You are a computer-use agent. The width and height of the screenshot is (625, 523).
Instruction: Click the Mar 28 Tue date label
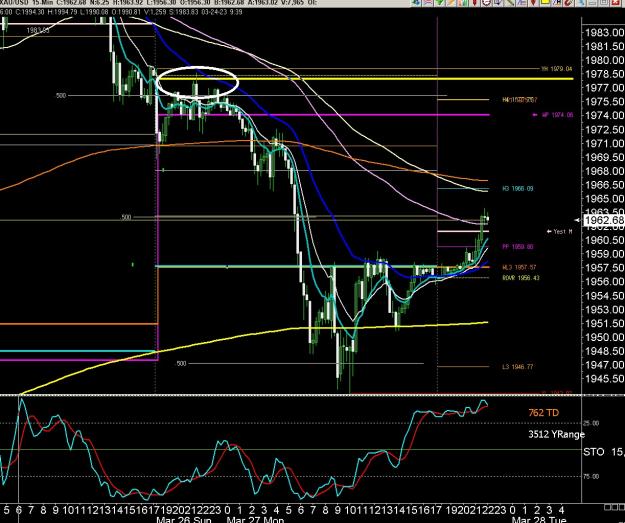pos(539,519)
